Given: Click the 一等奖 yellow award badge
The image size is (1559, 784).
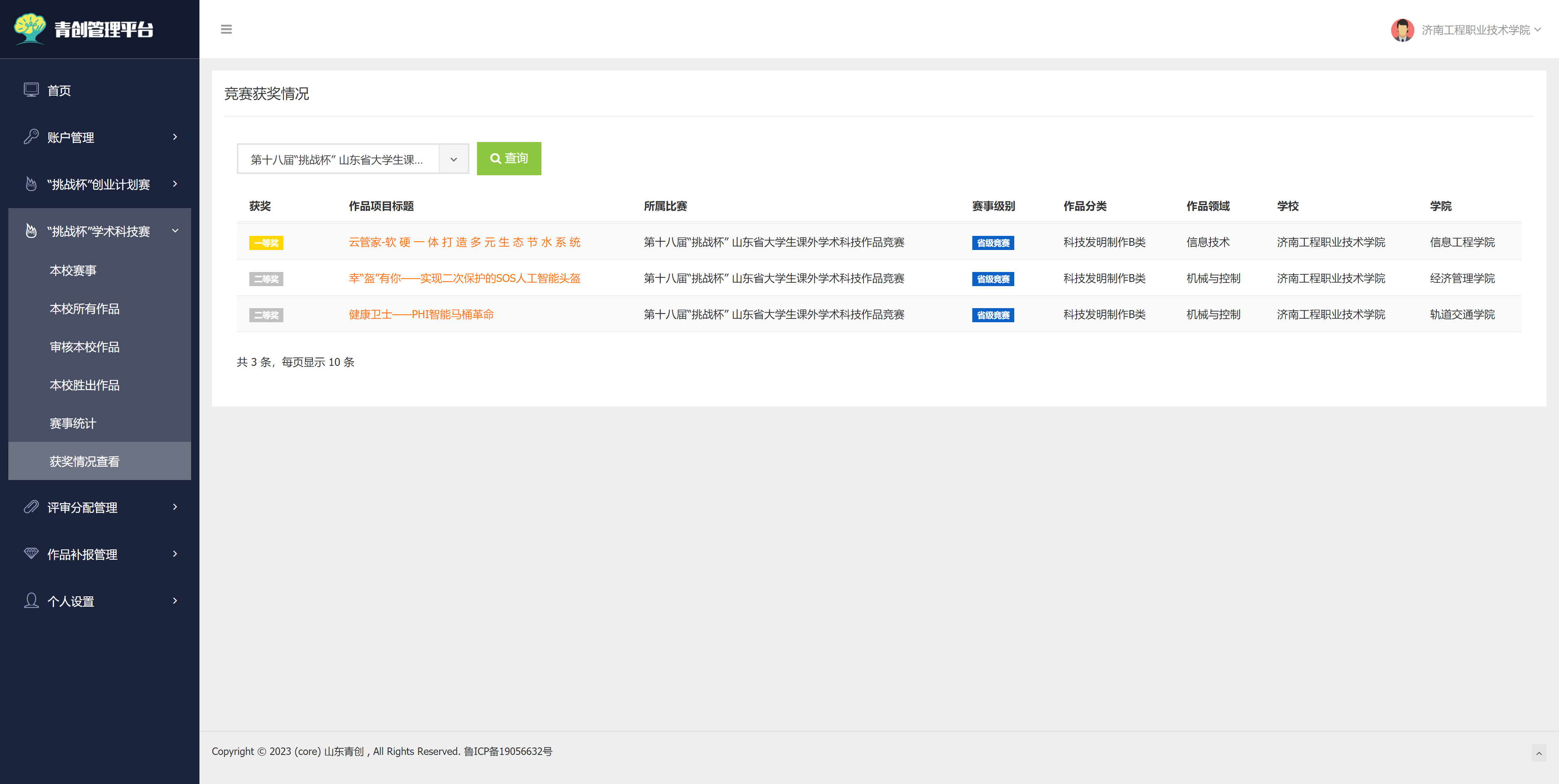Looking at the screenshot, I should pyautogui.click(x=266, y=243).
